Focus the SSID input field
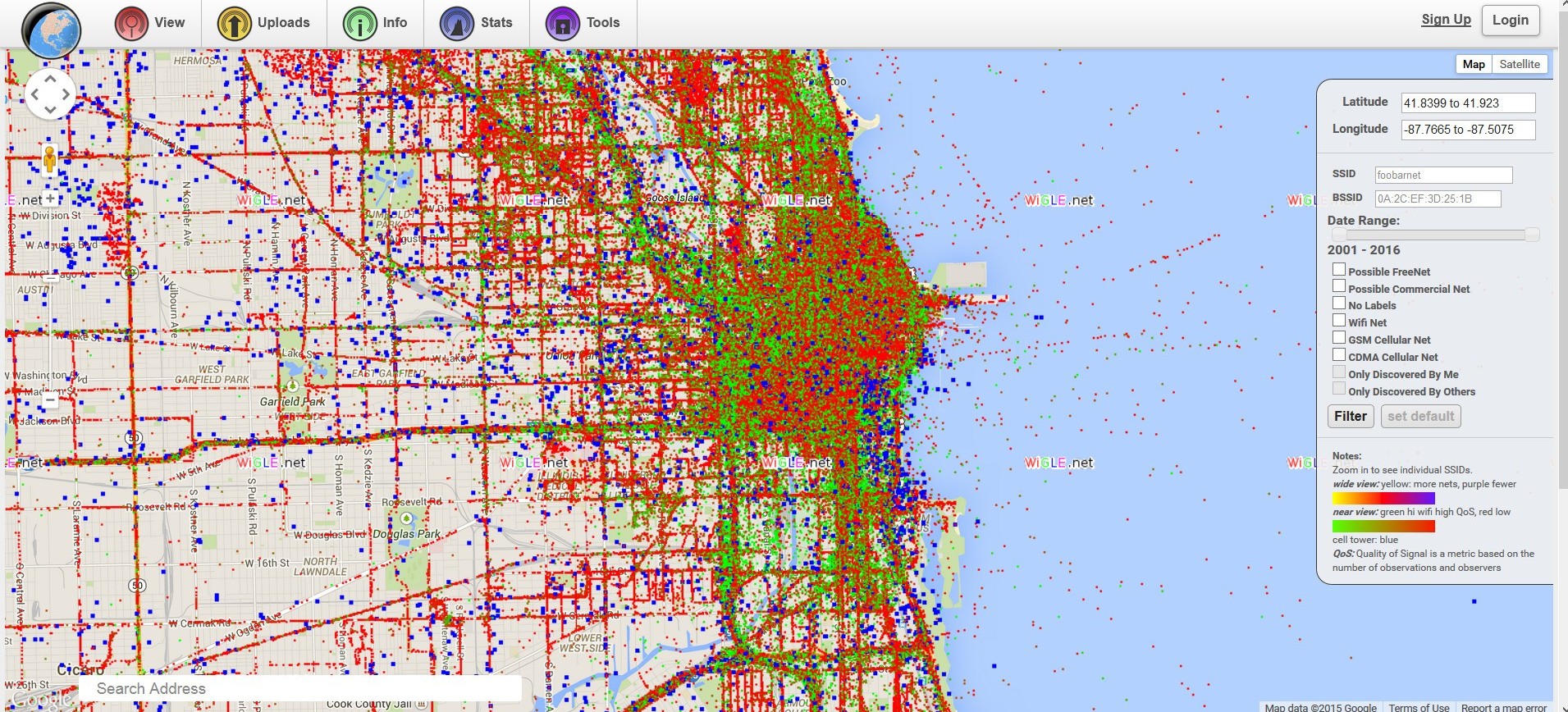 [1443, 175]
